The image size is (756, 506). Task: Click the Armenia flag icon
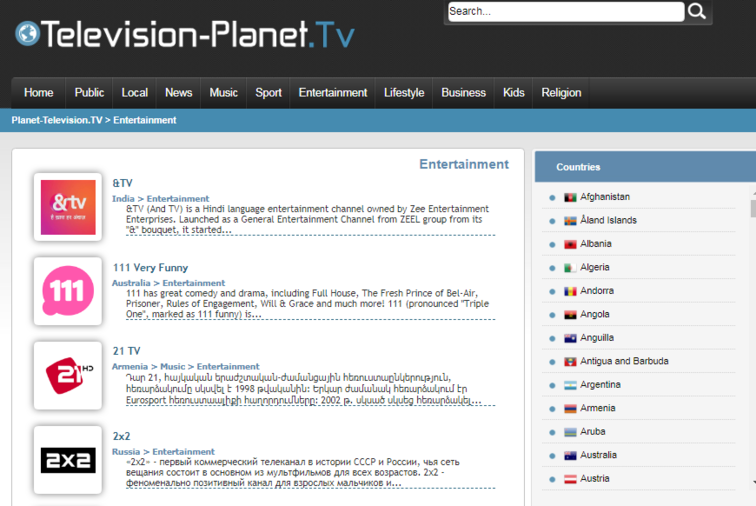click(571, 408)
